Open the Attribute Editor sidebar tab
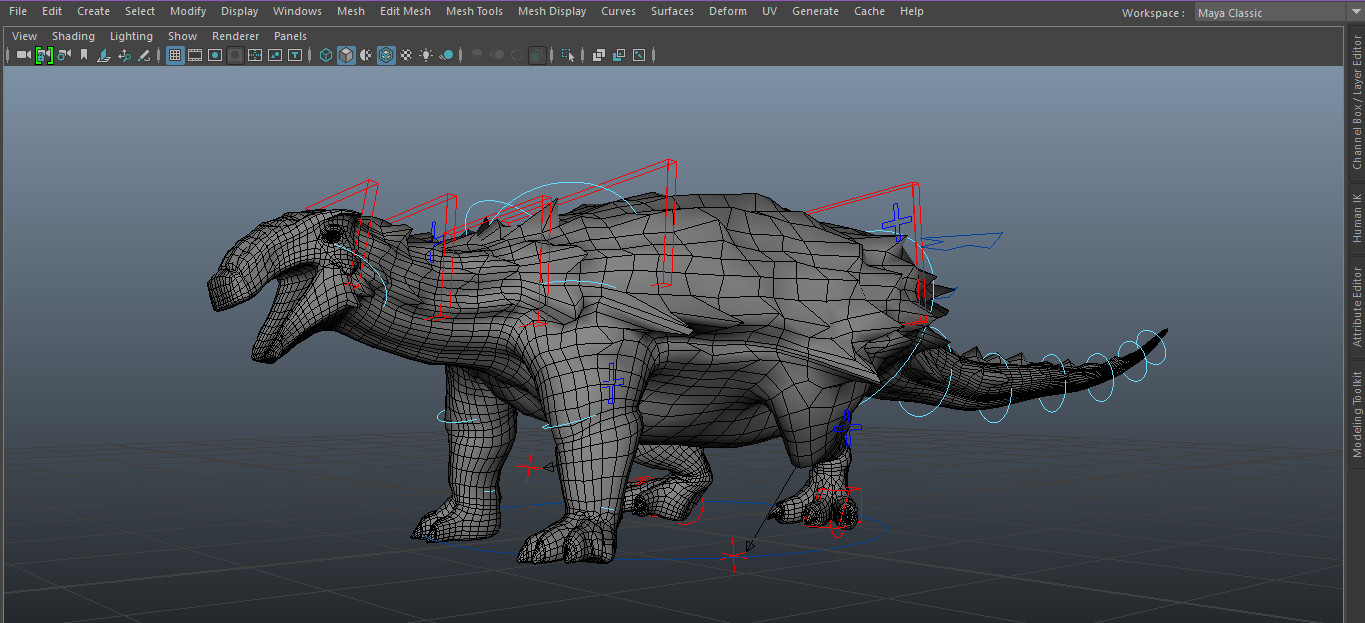The image size is (1365, 623). pyautogui.click(x=1357, y=310)
